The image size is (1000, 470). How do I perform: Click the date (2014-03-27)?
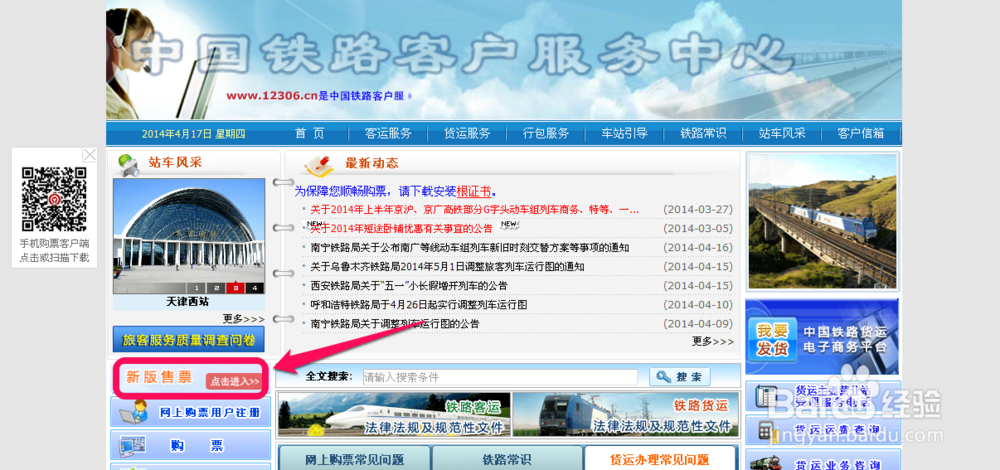(698, 209)
